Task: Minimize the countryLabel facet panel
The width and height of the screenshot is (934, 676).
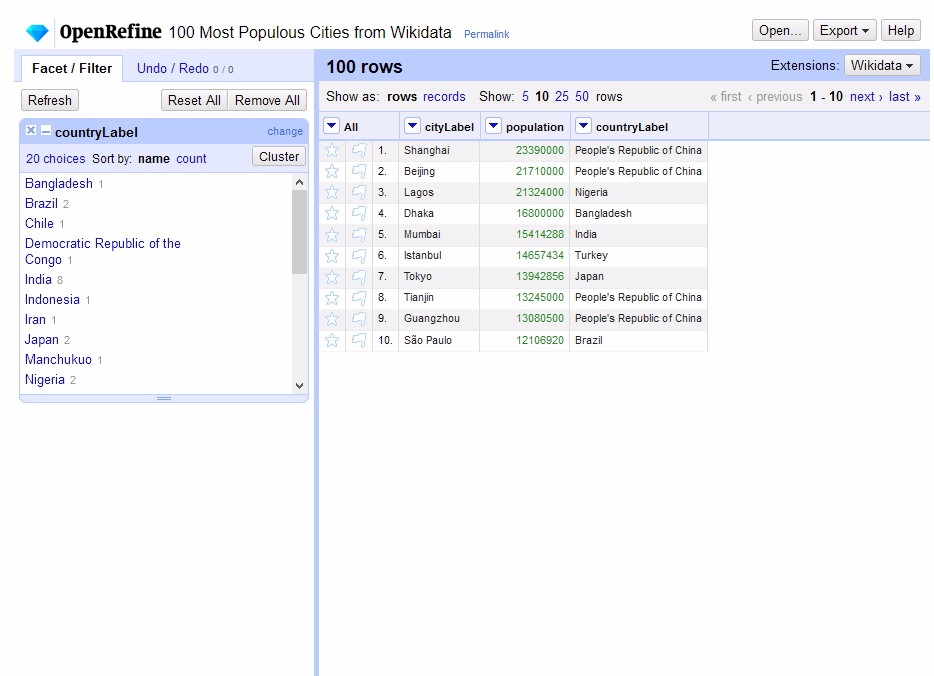Action: pos(46,130)
